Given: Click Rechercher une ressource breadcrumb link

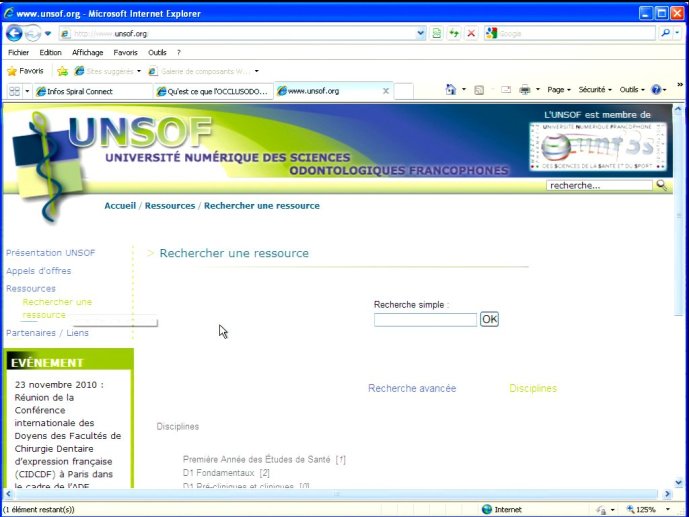Looking at the screenshot, I should 262,206.
